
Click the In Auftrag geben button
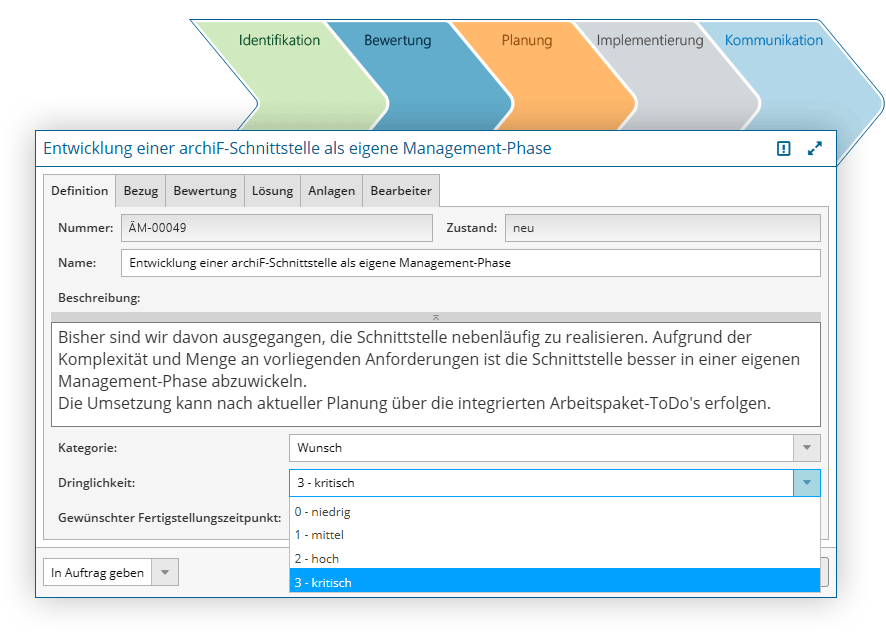click(98, 573)
